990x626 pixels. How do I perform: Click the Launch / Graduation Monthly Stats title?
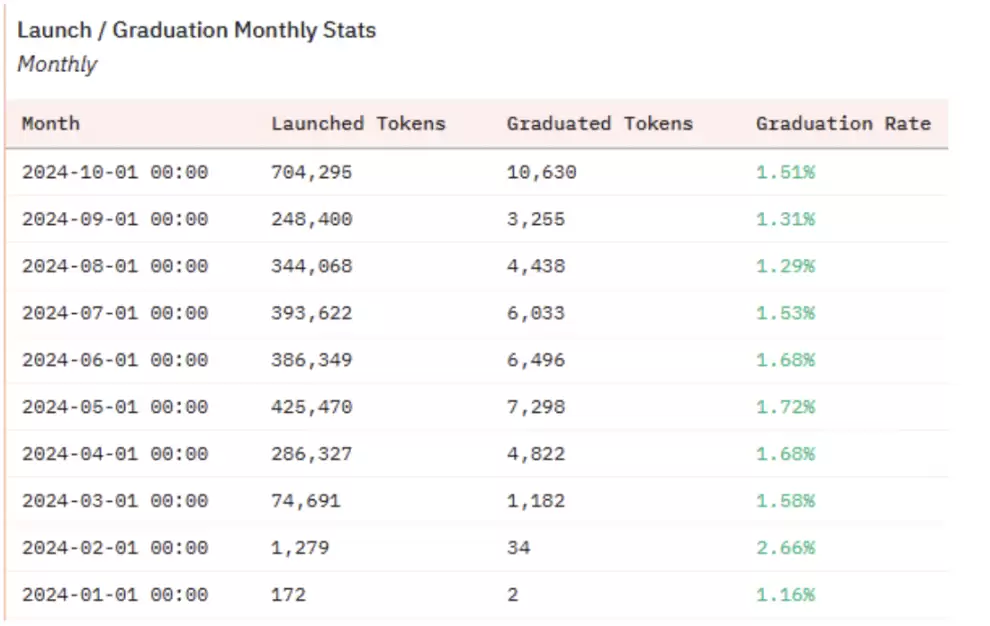[x=196, y=30]
